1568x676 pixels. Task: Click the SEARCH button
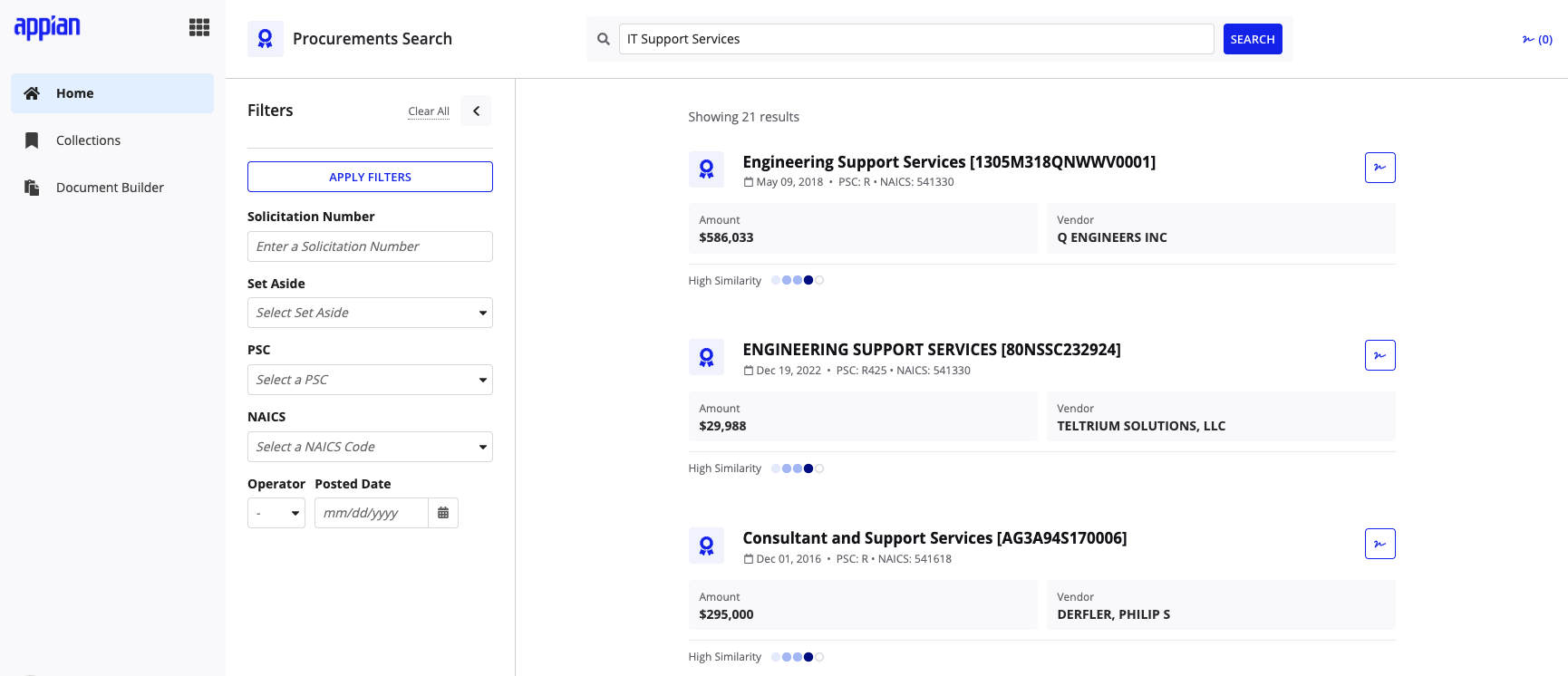1253,39
